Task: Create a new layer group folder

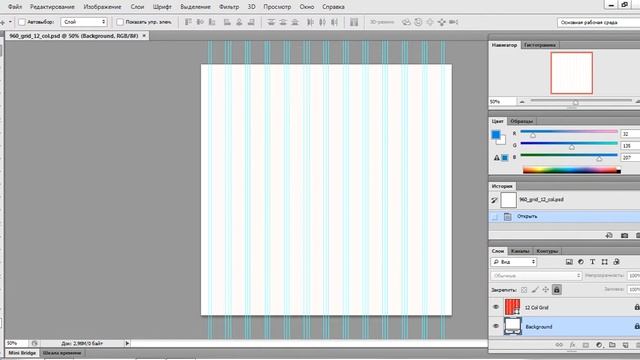Action: point(612,345)
